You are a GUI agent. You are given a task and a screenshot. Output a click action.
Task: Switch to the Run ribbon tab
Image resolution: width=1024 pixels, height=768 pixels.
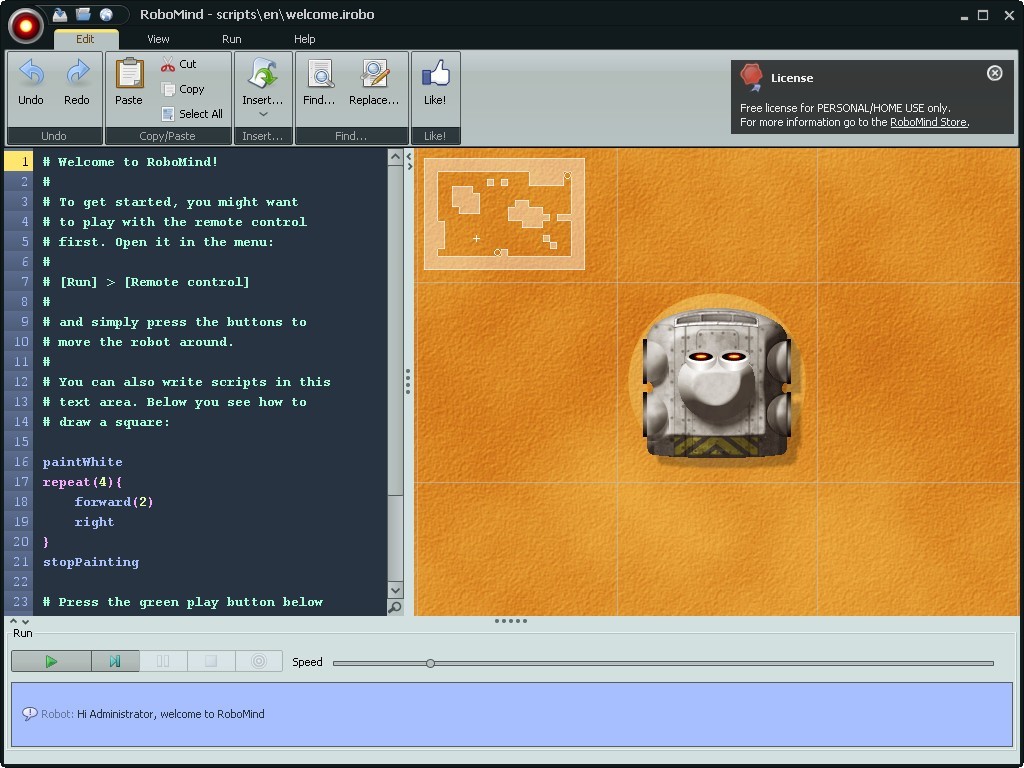pyautogui.click(x=232, y=39)
